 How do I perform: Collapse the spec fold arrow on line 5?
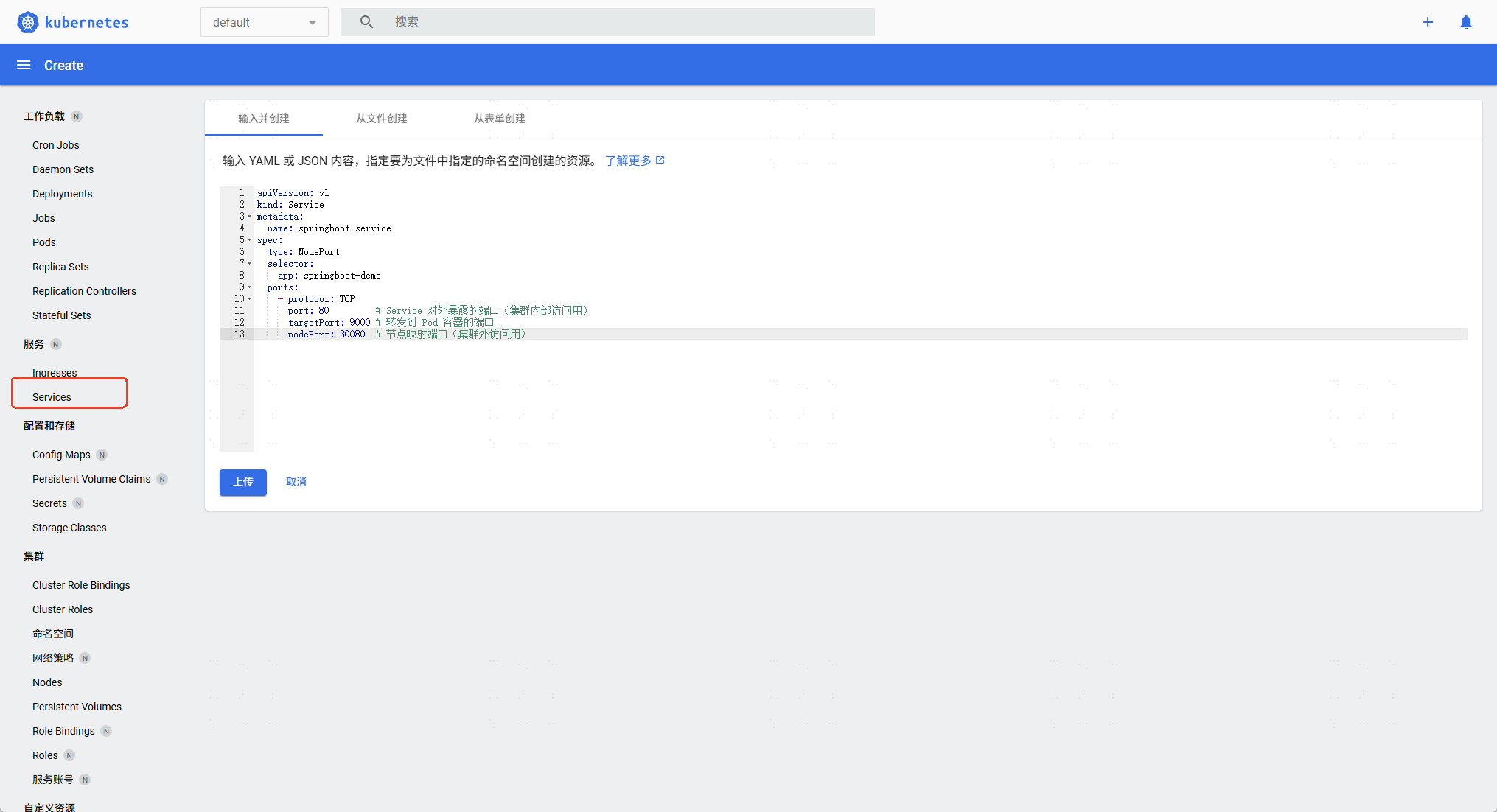tap(249, 240)
